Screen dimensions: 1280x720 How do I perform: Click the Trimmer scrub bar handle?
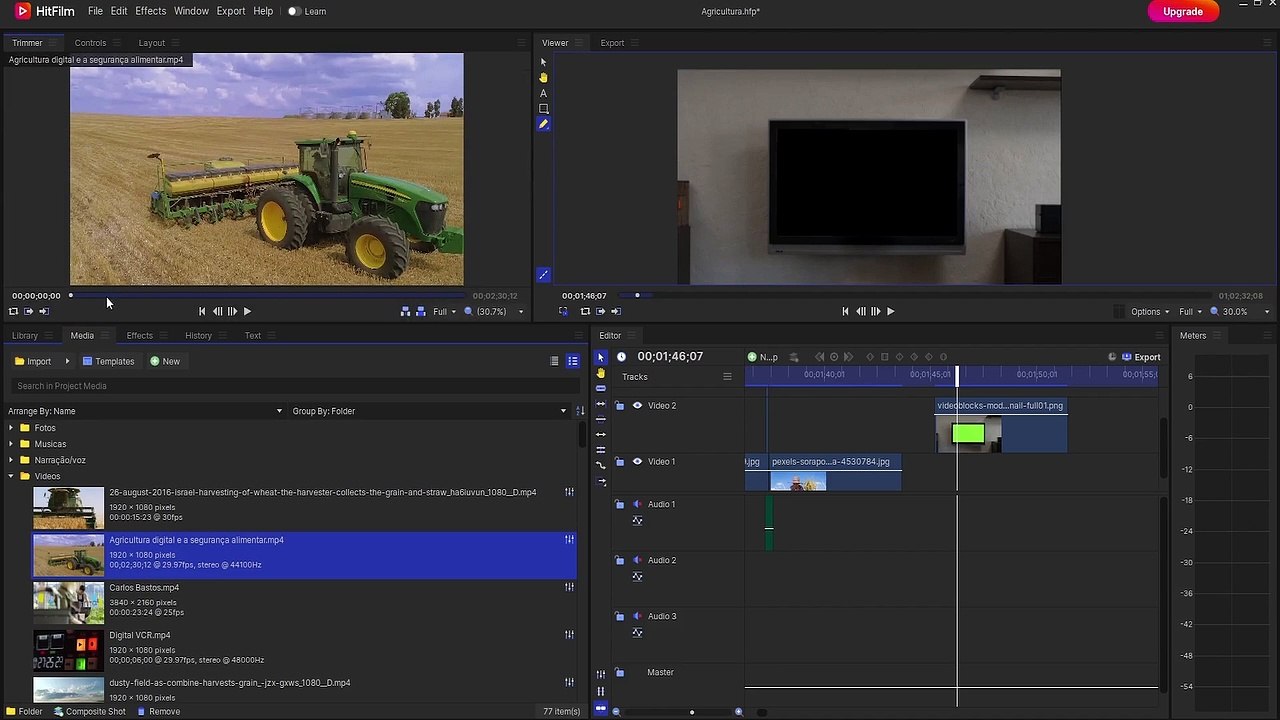click(71, 295)
